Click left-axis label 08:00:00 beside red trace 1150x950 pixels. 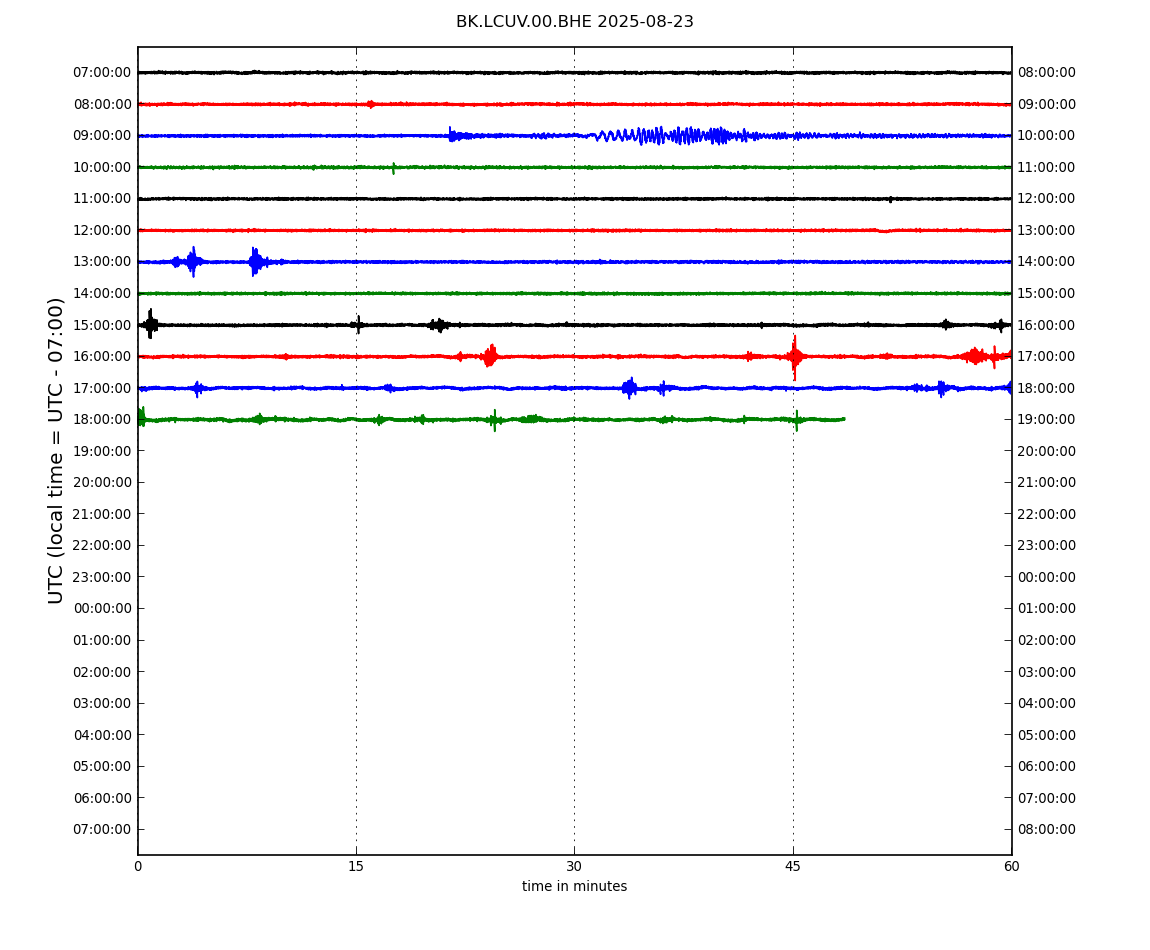102,104
